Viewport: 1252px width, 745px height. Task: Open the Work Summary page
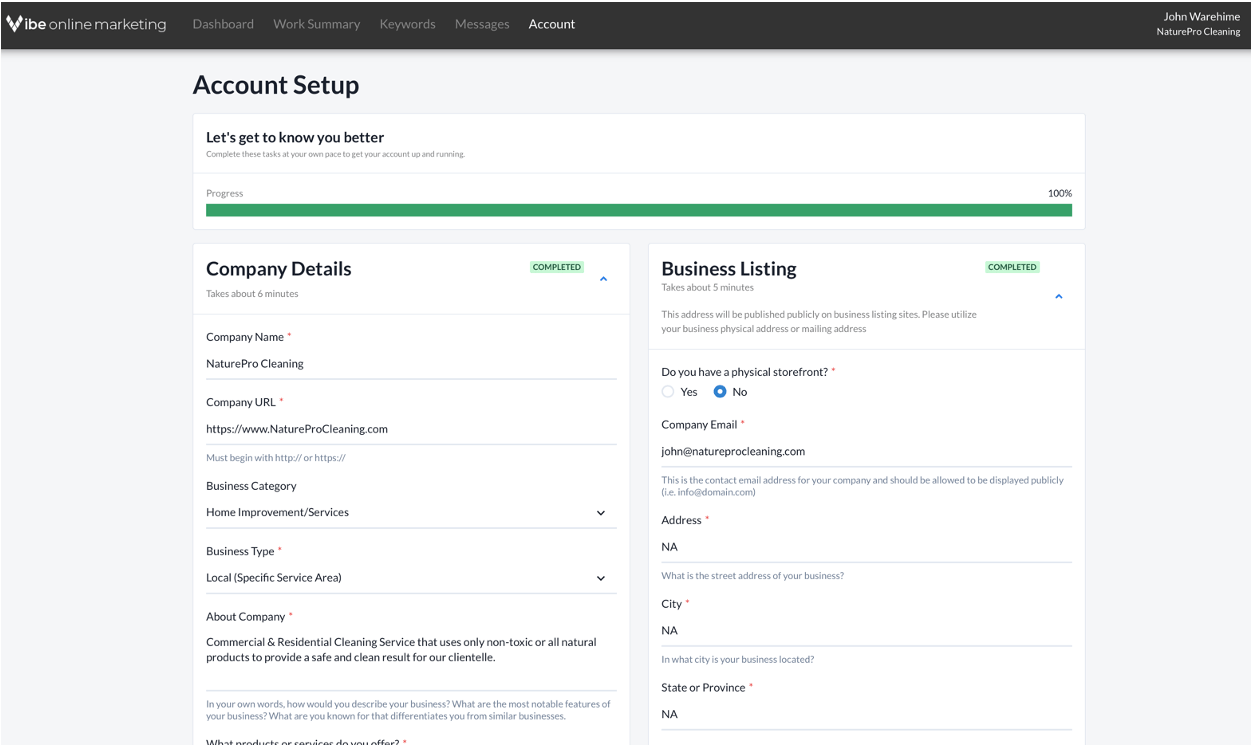(316, 24)
